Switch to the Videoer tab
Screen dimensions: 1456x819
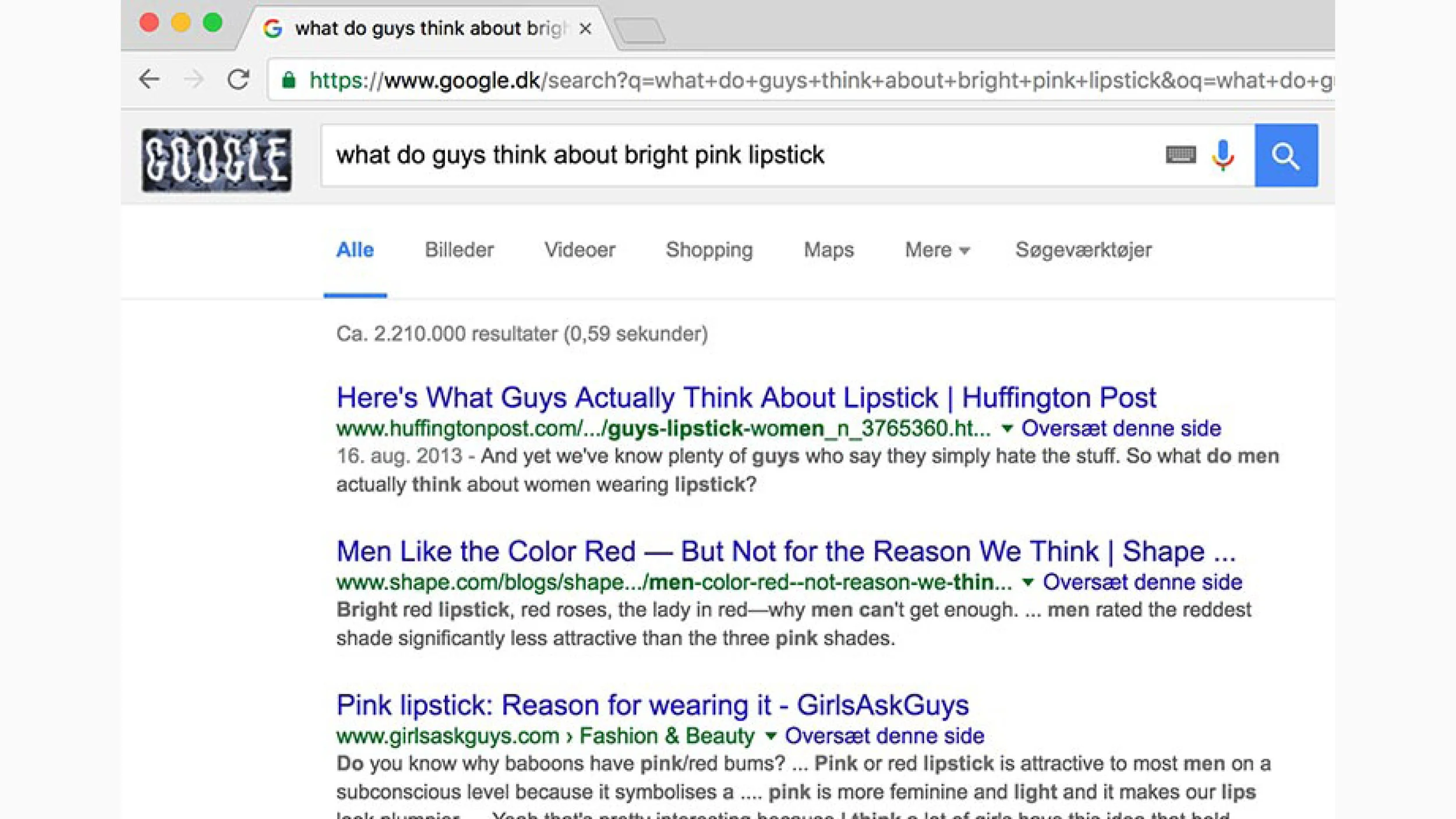(x=579, y=250)
